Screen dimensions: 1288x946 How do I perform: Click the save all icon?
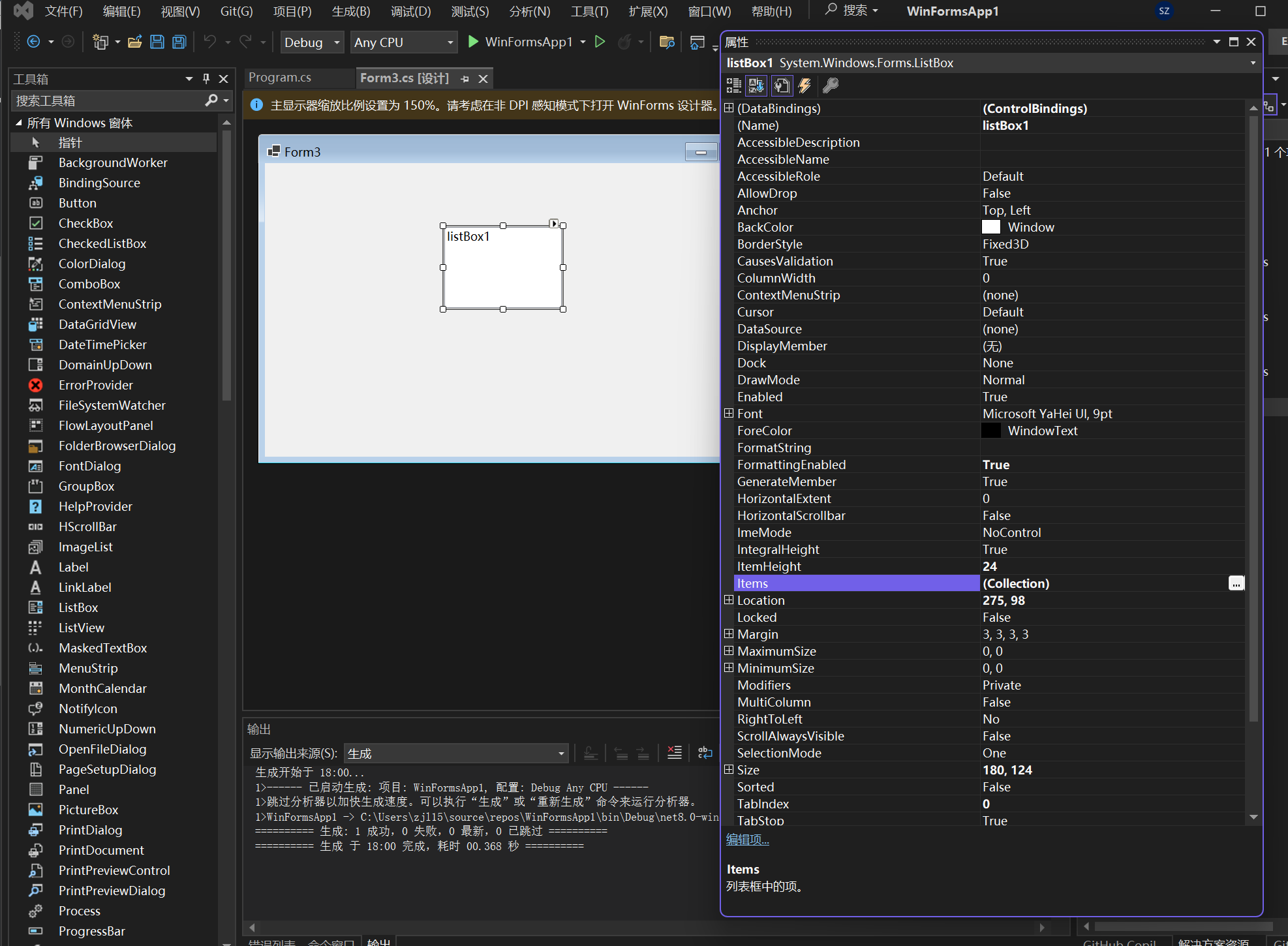(x=179, y=42)
